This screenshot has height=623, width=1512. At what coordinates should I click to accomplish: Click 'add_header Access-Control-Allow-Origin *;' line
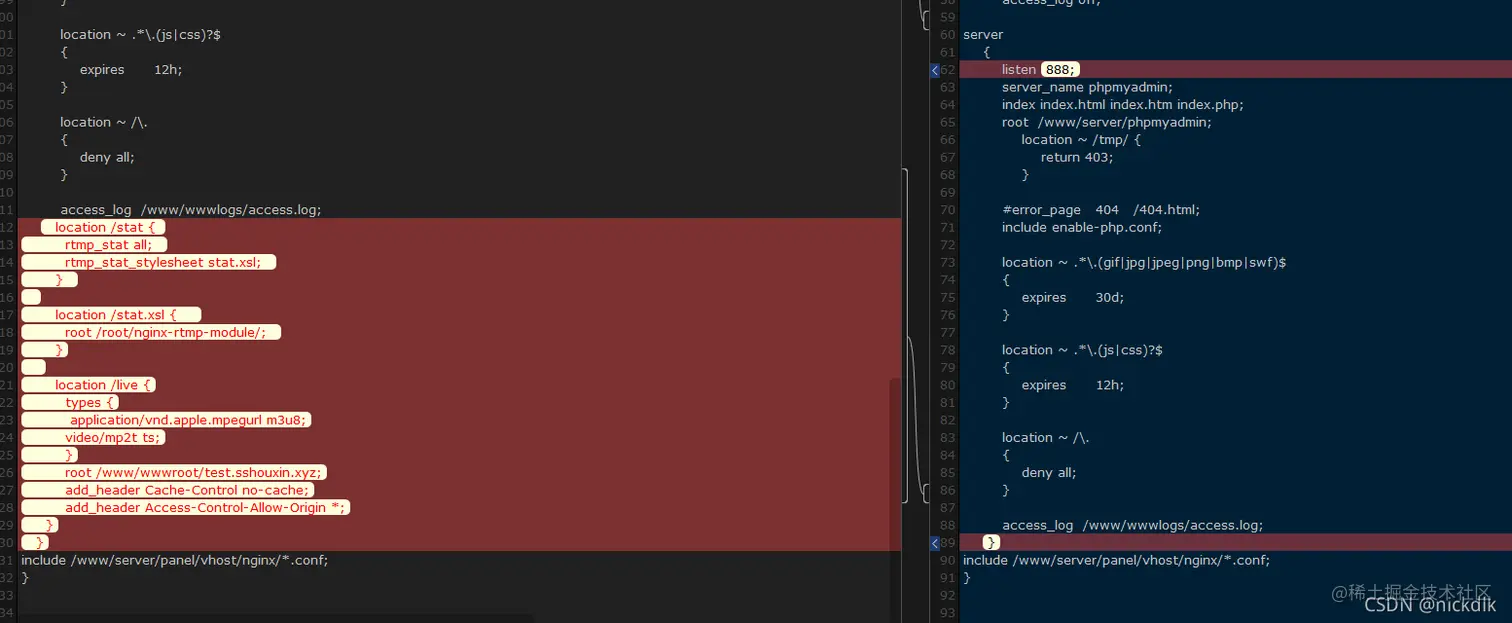tap(207, 507)
